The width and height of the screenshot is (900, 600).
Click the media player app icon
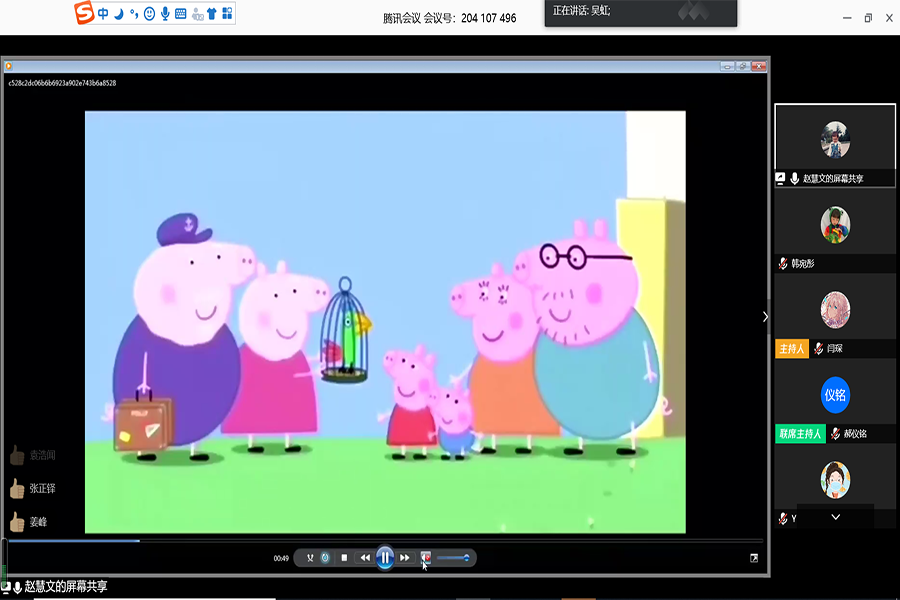[x=9, y=66]
